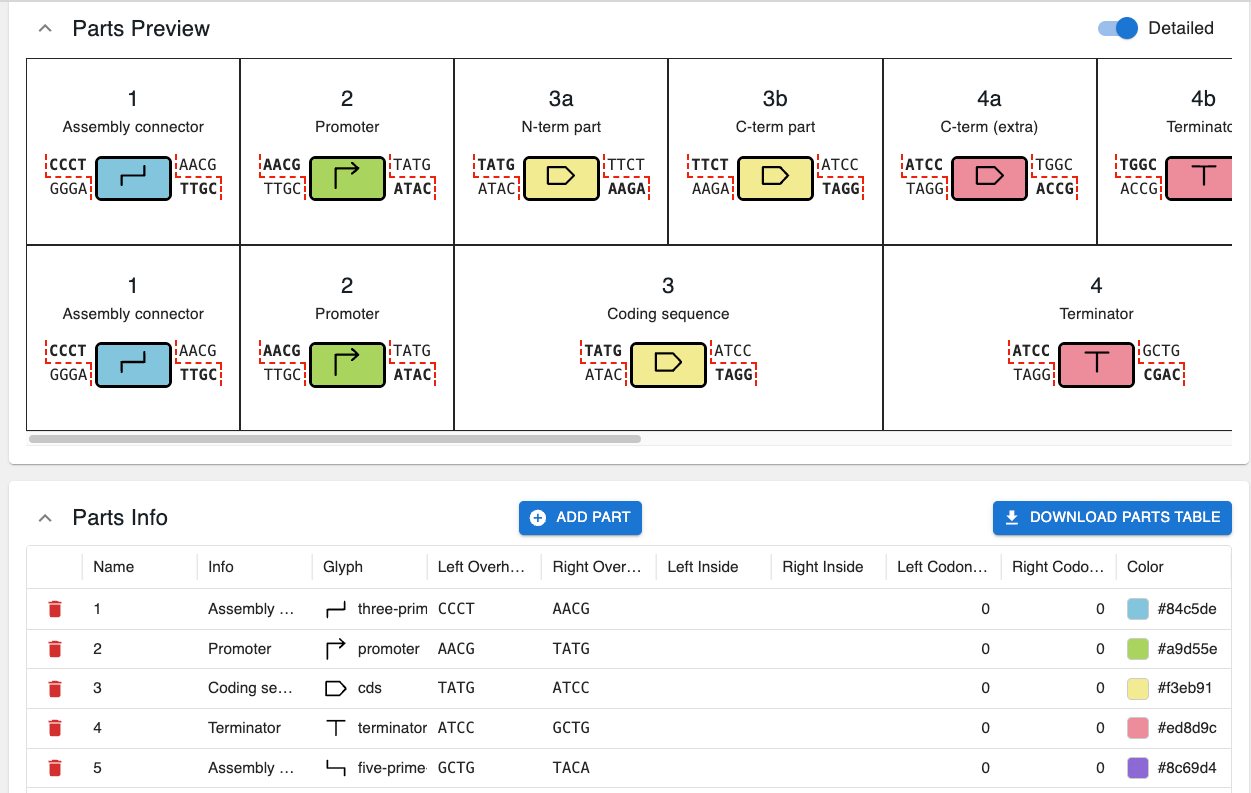The width and height of the screenshot is (1251, 793).
Task: Click the pink C-term (extra) 4a glyph
Action: click(989, 177)
